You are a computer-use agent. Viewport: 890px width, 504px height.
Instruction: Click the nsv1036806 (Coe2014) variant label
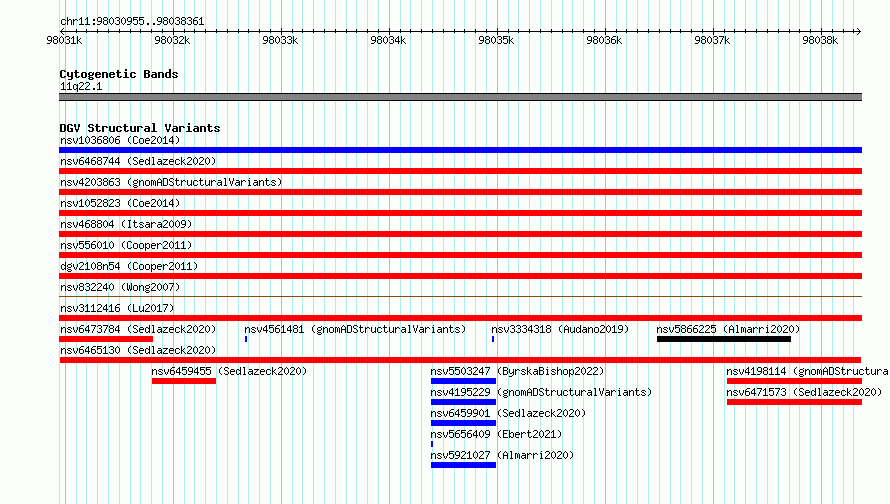click(x=120, y=140)
